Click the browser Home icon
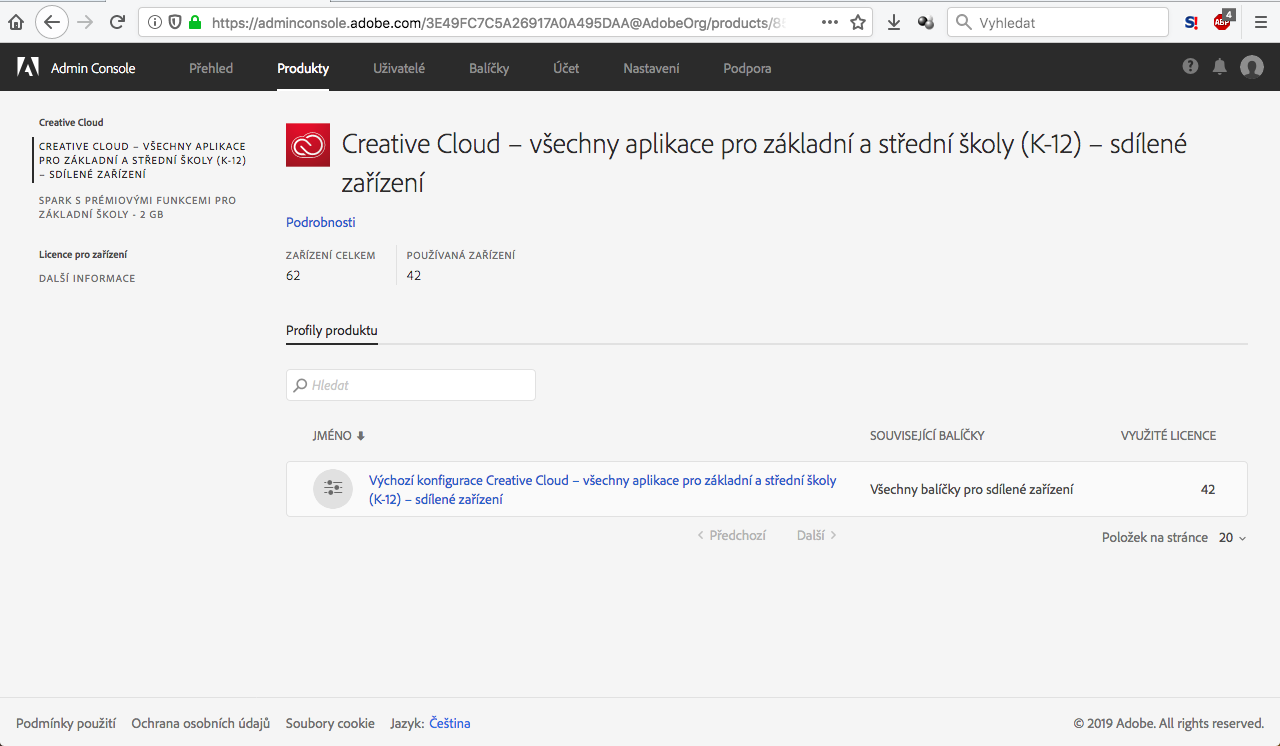Image resolution: width=1280 pixels, height=746 pixels. pyautogui.click(x=15, y=22)
